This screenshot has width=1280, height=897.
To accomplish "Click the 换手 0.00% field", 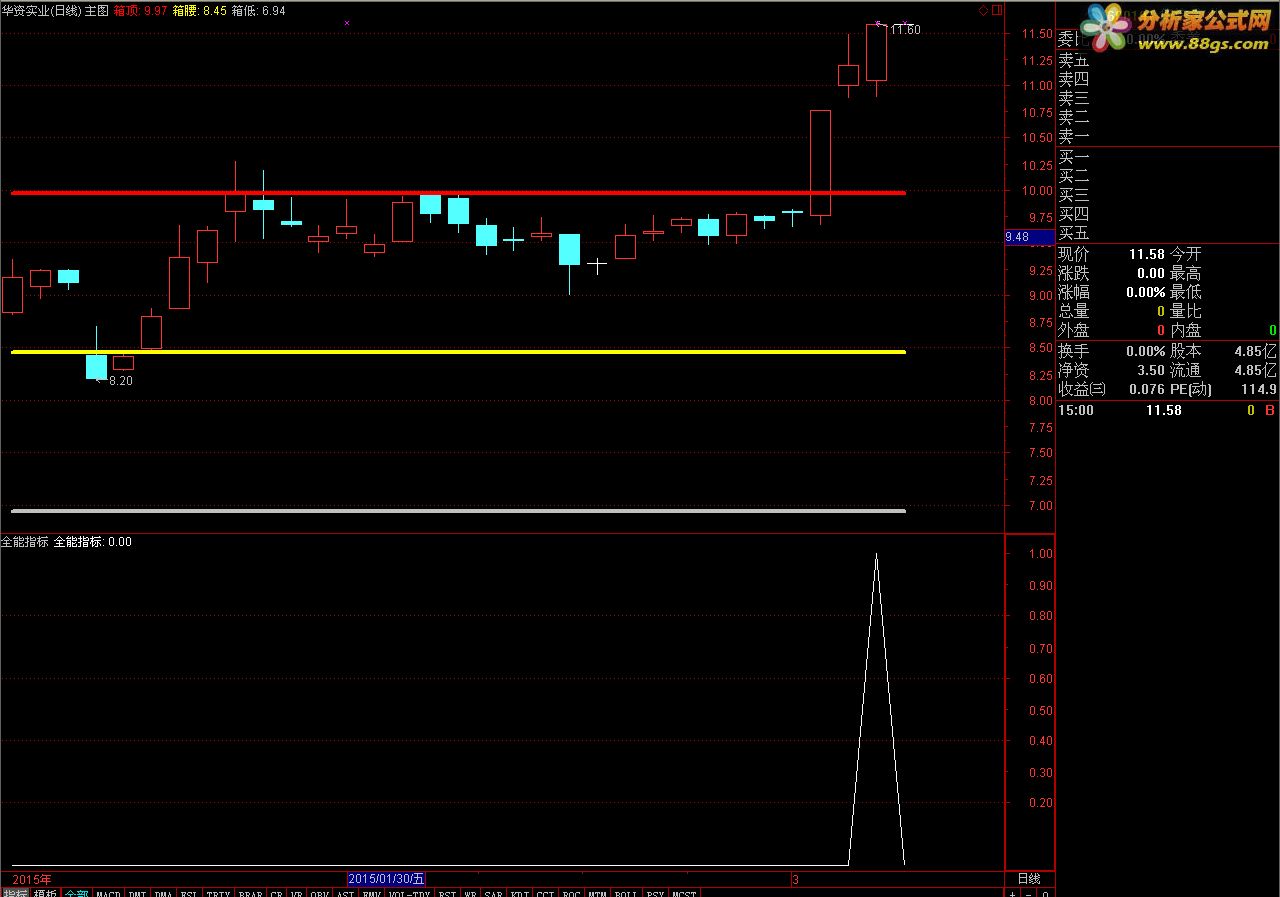I will pyautogui.click(x=1112, y=351).
